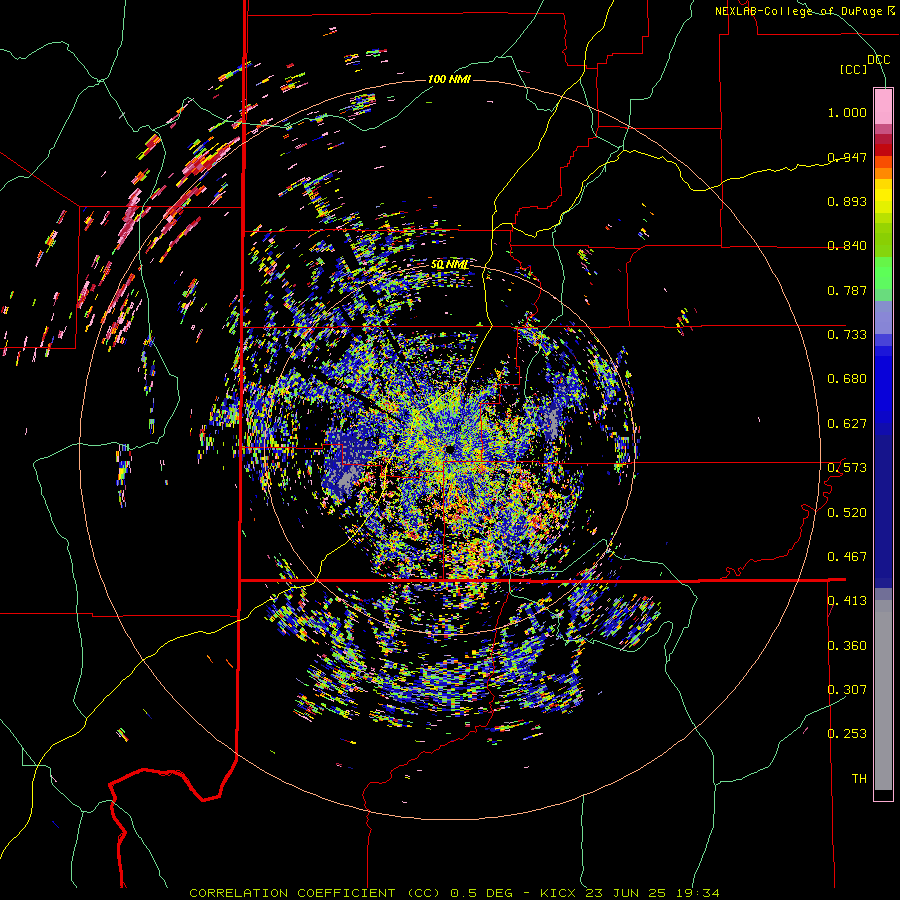Click the 0.947 legend value
Viewport: 900px width, 900px height.
(x=847, y=157)
